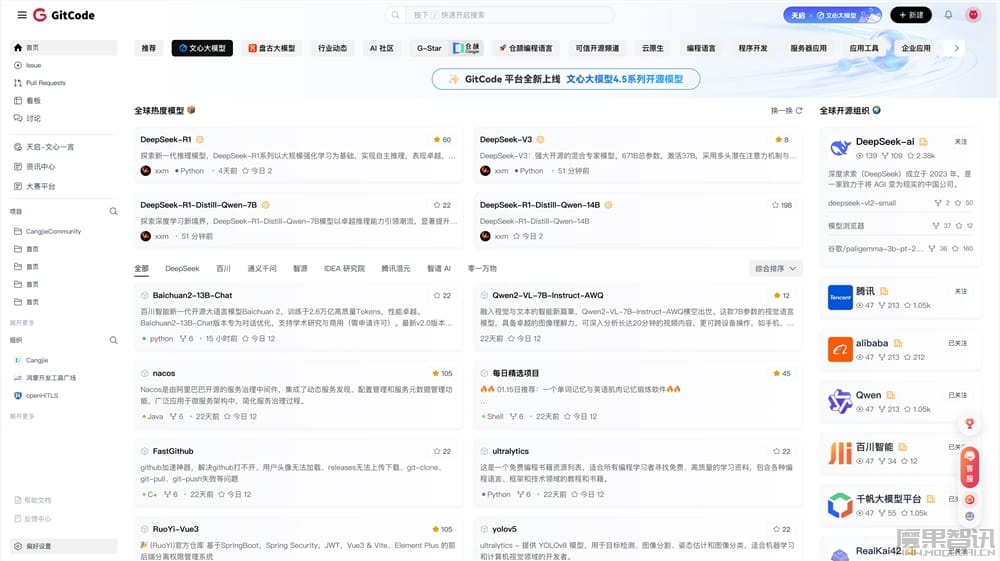The image size is (1000, 561).
Task: Star the nacos project
Action: (442, 374)
